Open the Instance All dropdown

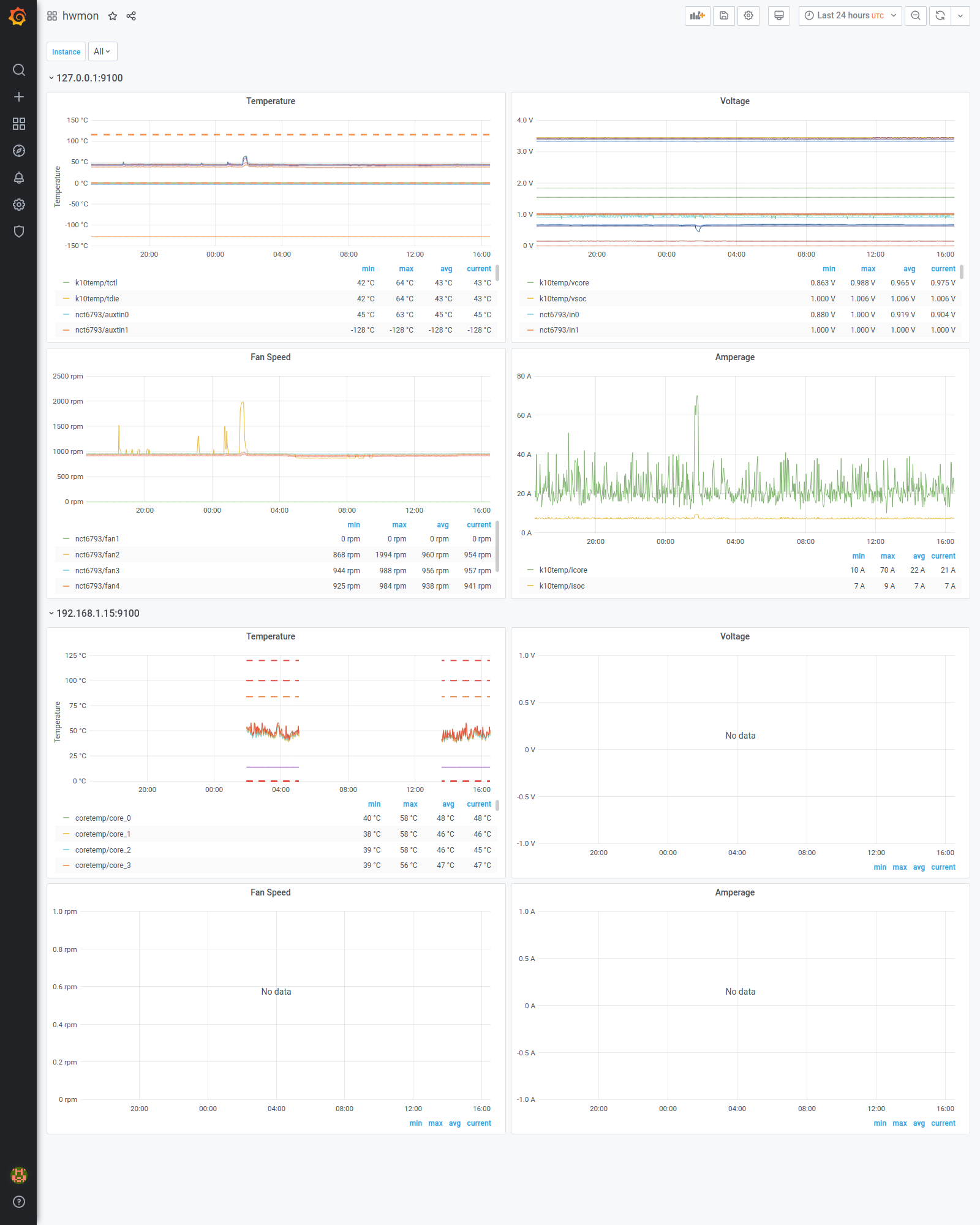(102, 51)
